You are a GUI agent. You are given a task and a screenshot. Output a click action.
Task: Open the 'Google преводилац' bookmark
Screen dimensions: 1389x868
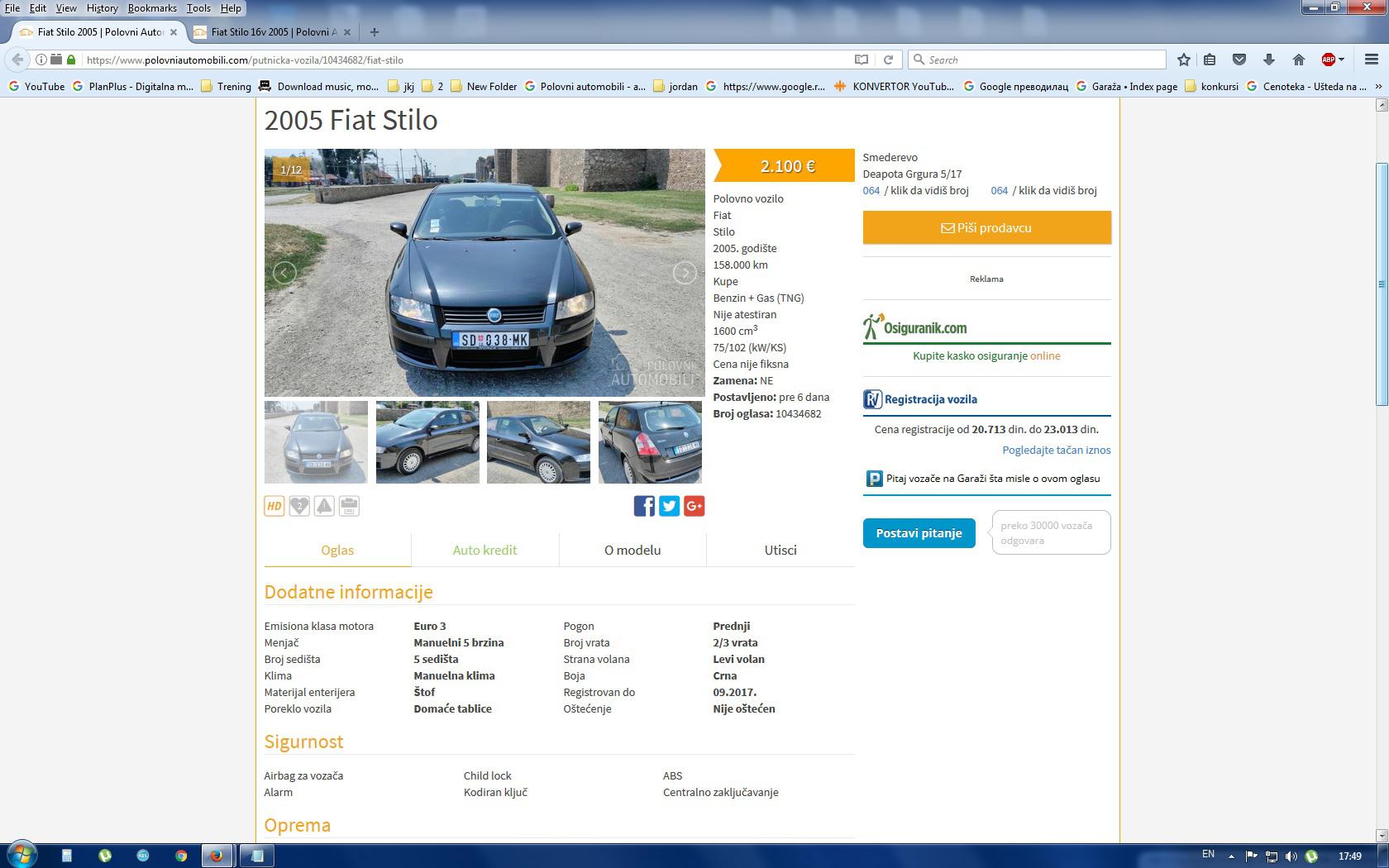pos(1015,86)
